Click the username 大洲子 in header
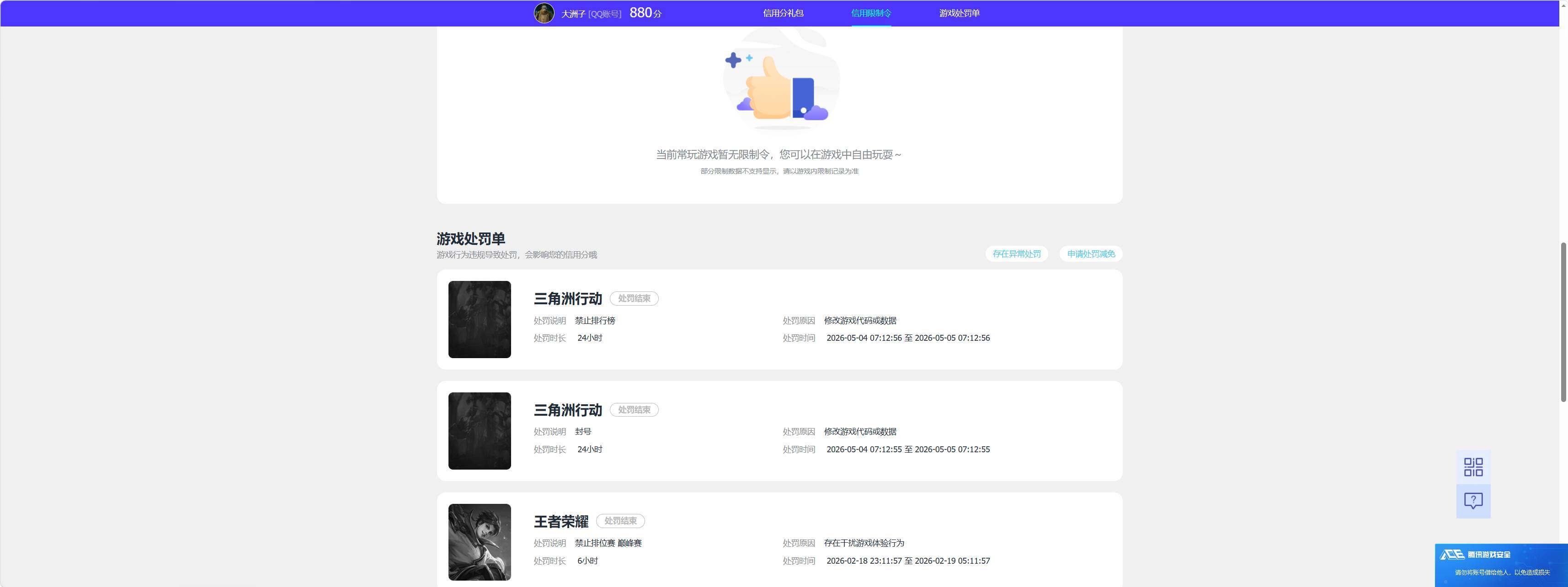The image size is (1568, 587). pyautogui.click(x=573, y=13)
